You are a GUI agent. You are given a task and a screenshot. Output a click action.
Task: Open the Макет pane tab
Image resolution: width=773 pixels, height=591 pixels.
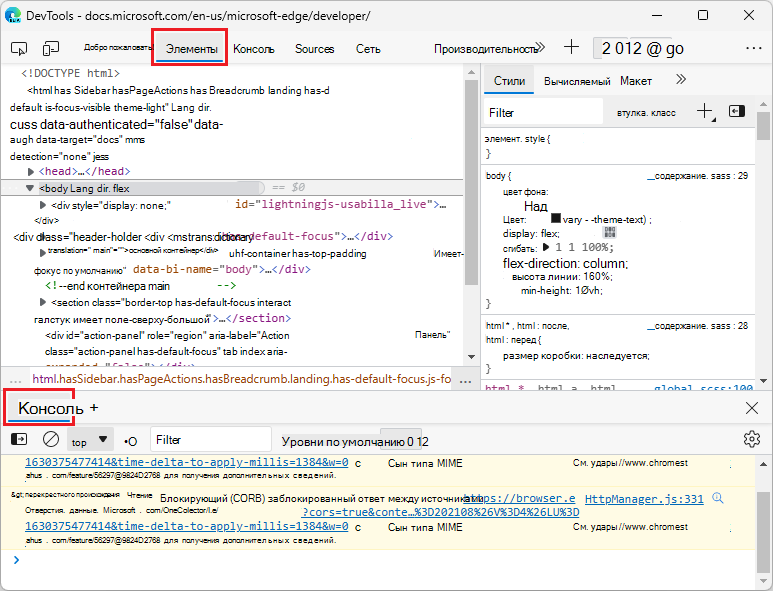point(636,81)
